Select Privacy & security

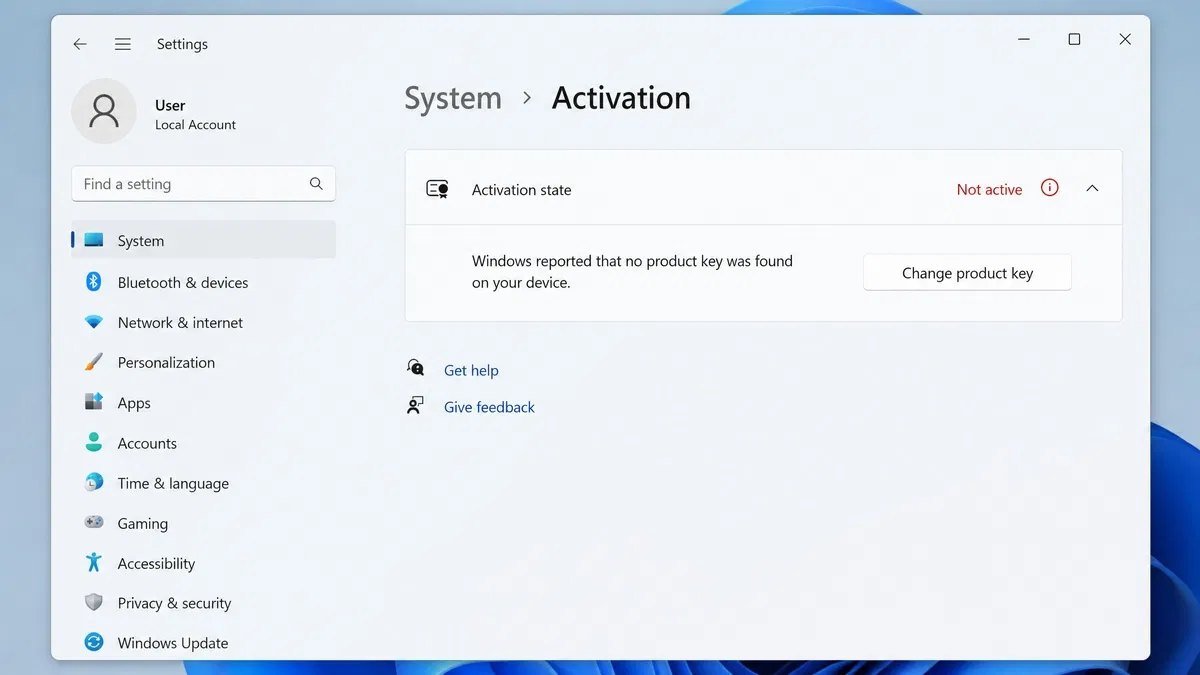[x=203, y=602]
